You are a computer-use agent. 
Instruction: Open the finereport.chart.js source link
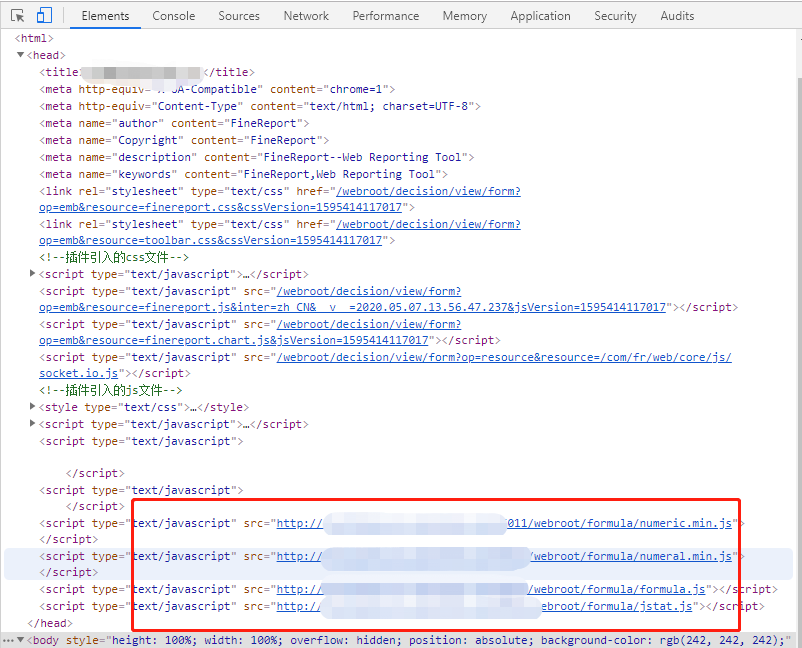click(250, 332)
